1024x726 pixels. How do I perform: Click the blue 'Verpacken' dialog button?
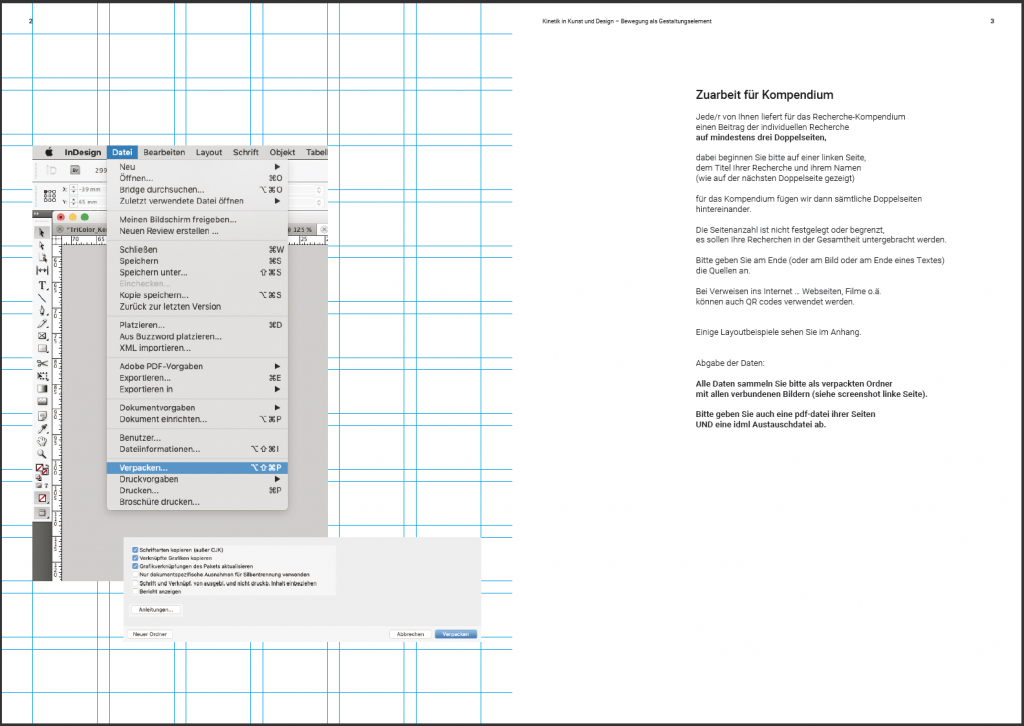(456, 634)
